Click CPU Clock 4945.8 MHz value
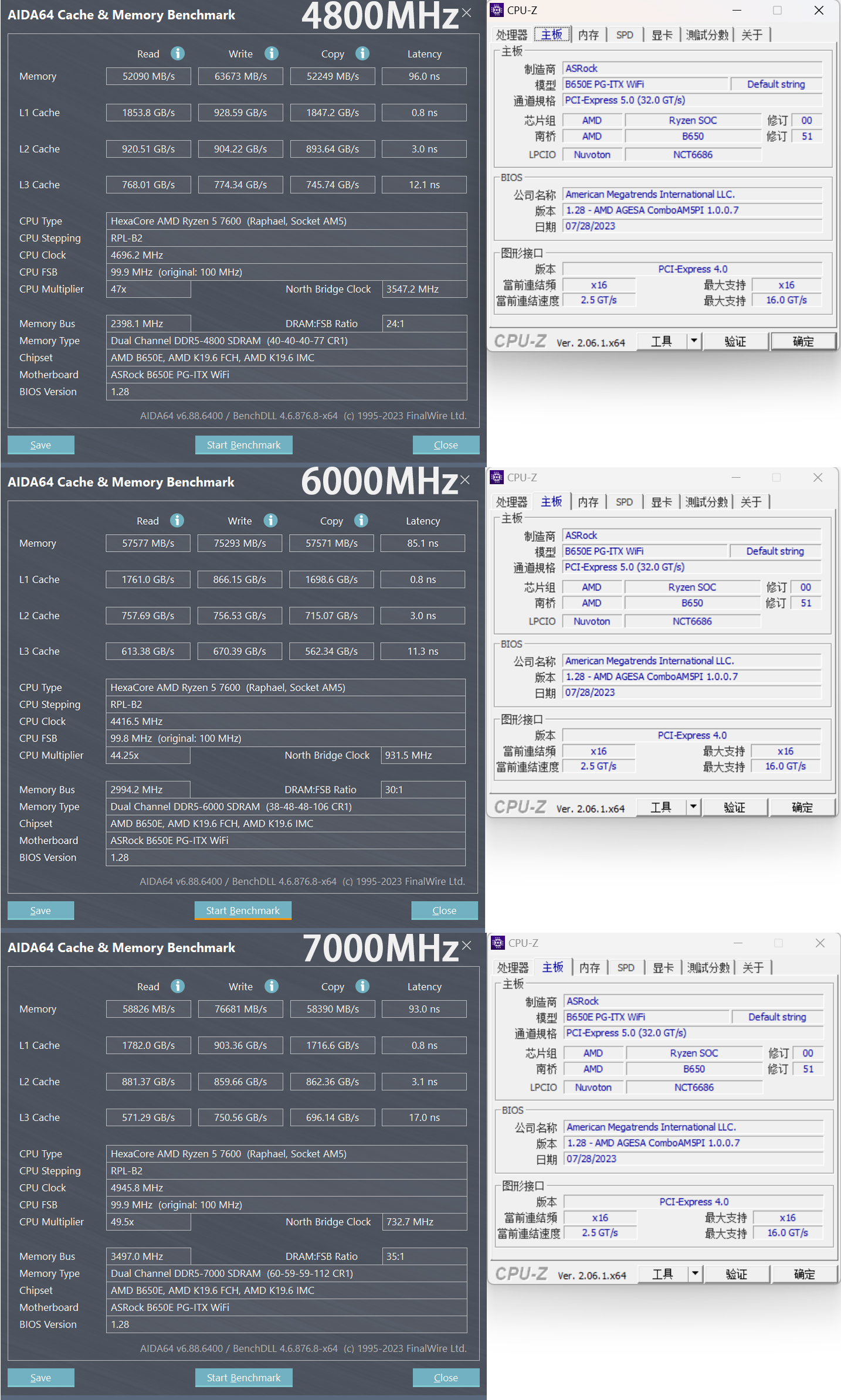This screenshot has width=841, height=1400. pos(286,1188)
